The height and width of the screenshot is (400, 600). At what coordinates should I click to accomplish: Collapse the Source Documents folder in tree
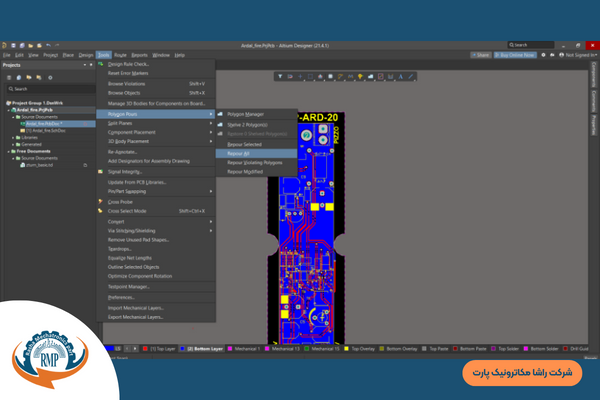pyautogui.click(x=14, y=117)
